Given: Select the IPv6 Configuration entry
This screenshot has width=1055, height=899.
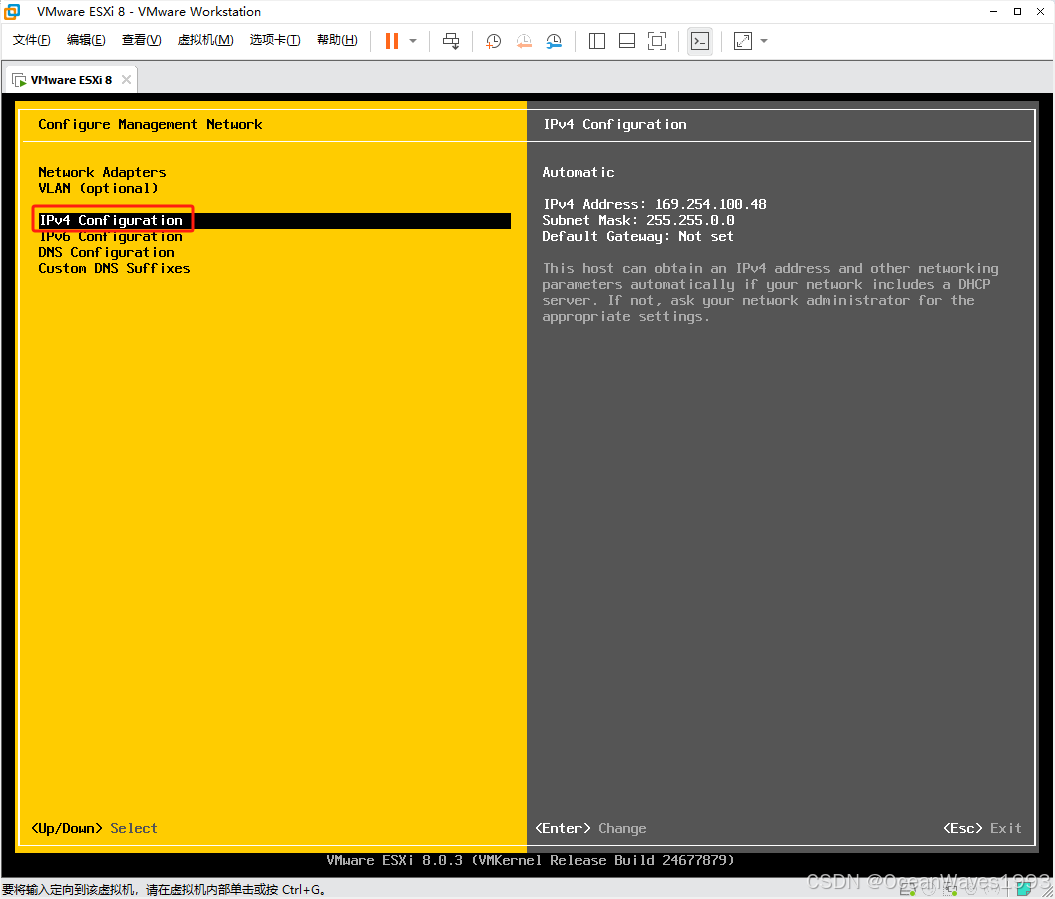Looking at the screenshot, I should [x=110, y=237].
